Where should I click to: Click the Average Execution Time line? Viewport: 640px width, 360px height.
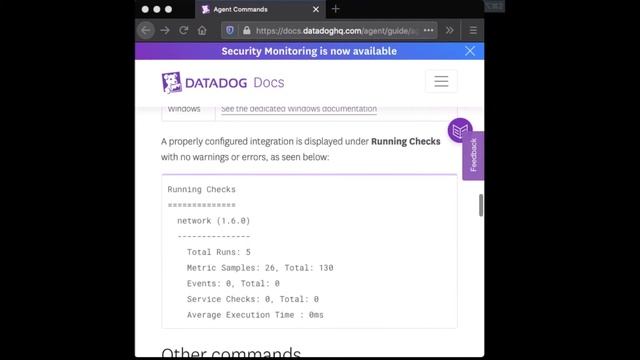pos(255,315)
